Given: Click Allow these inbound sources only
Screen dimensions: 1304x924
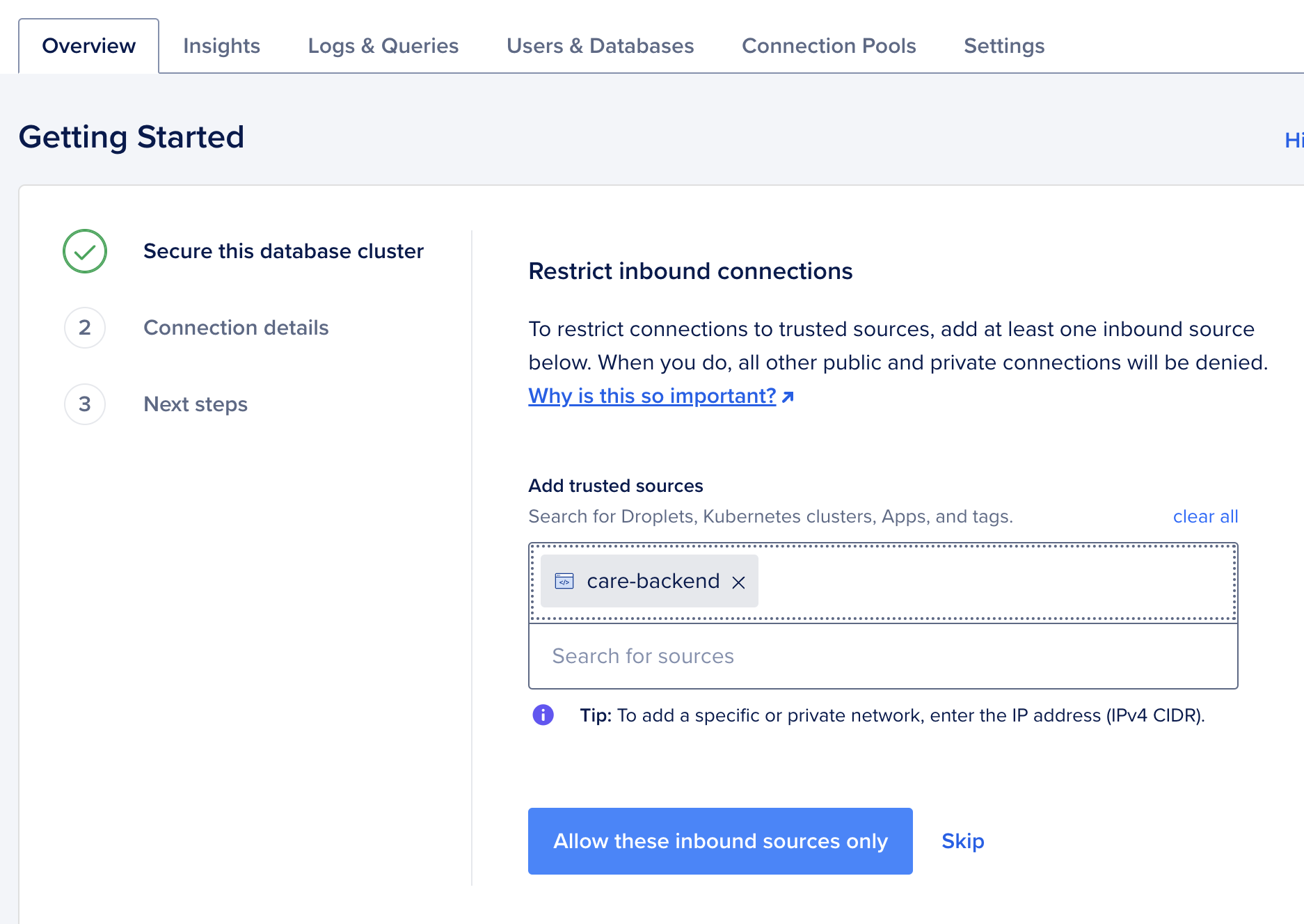Looking at the screenshot, I should 720,841.
